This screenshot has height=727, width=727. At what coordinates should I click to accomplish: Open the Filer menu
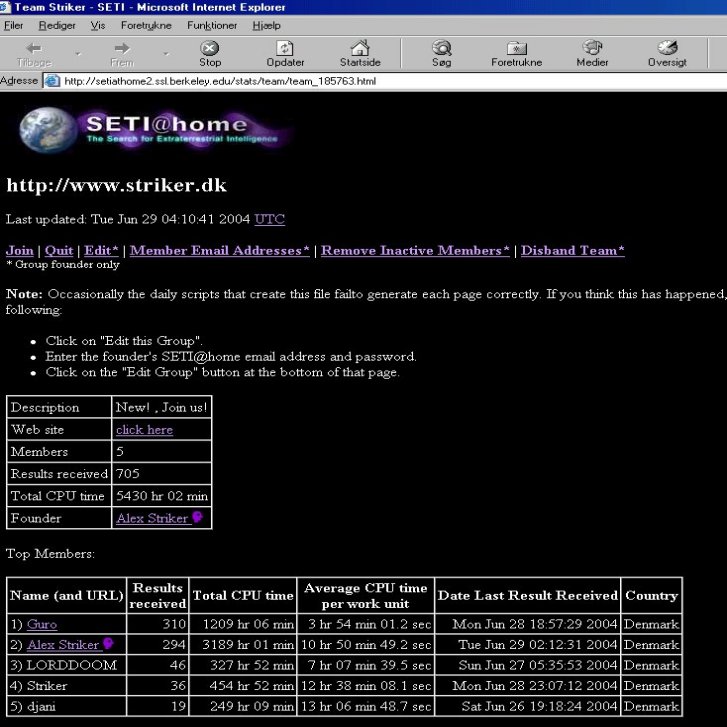pyautogui.click(x=14, y=25)
